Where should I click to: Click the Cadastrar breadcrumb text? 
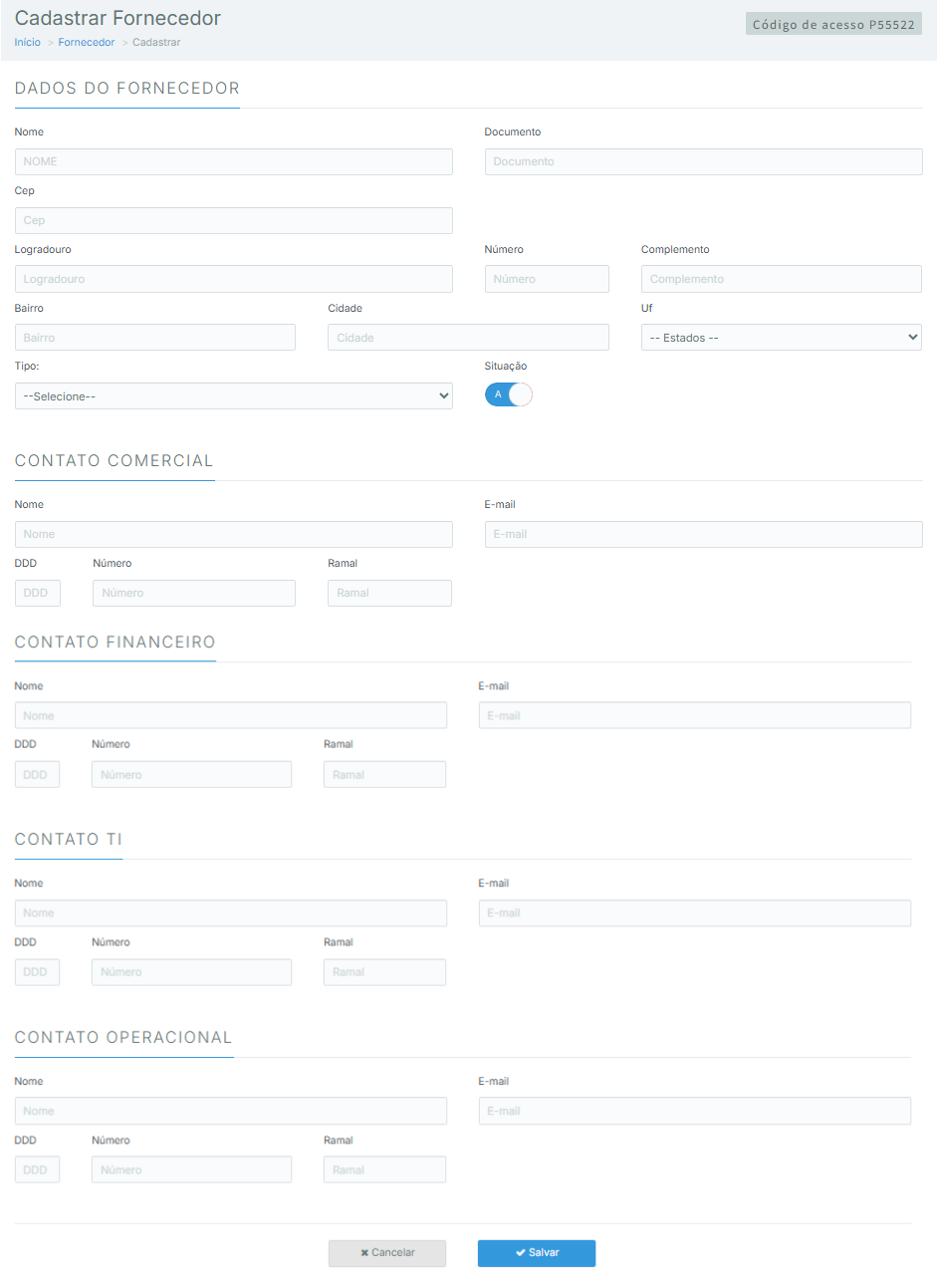156,43
